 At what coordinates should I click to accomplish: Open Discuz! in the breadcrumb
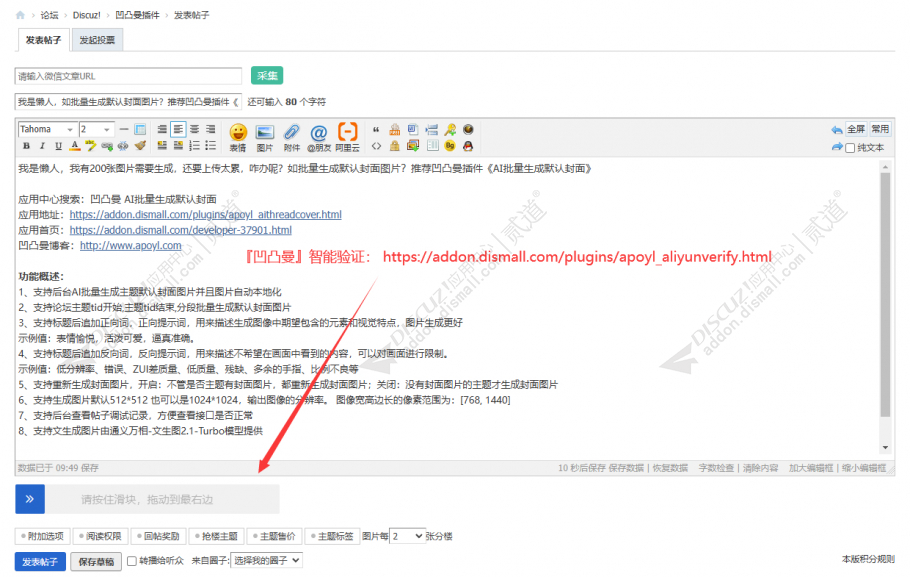click(86, 15)
